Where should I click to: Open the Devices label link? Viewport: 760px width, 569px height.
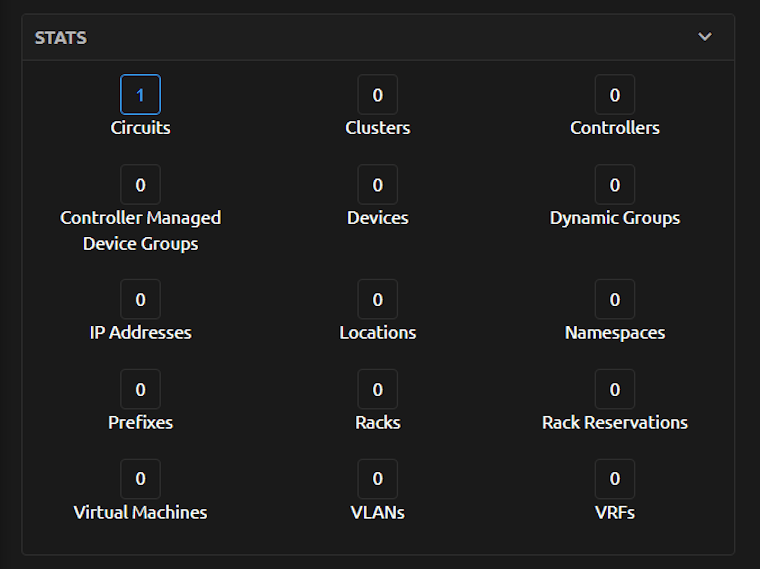coord(377,218)
